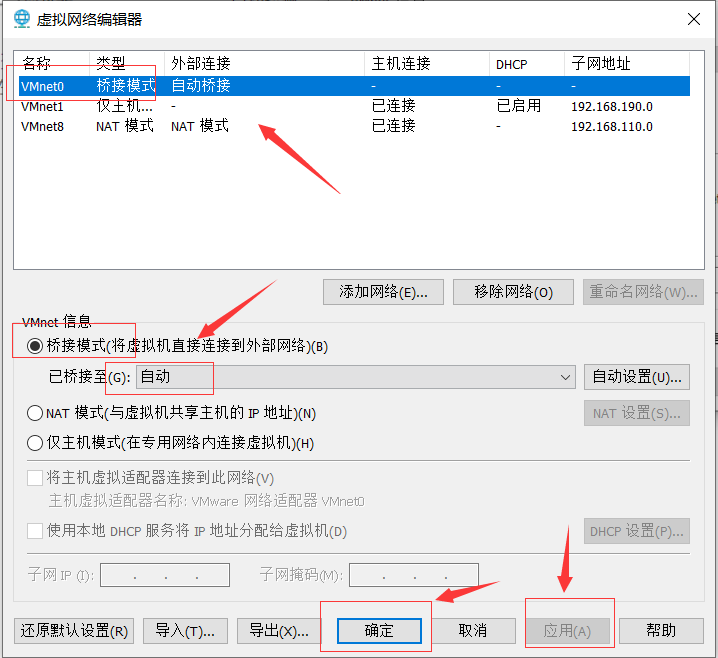Click the 自动设置 button
718x658 pixels.
[x=636, y=377]
